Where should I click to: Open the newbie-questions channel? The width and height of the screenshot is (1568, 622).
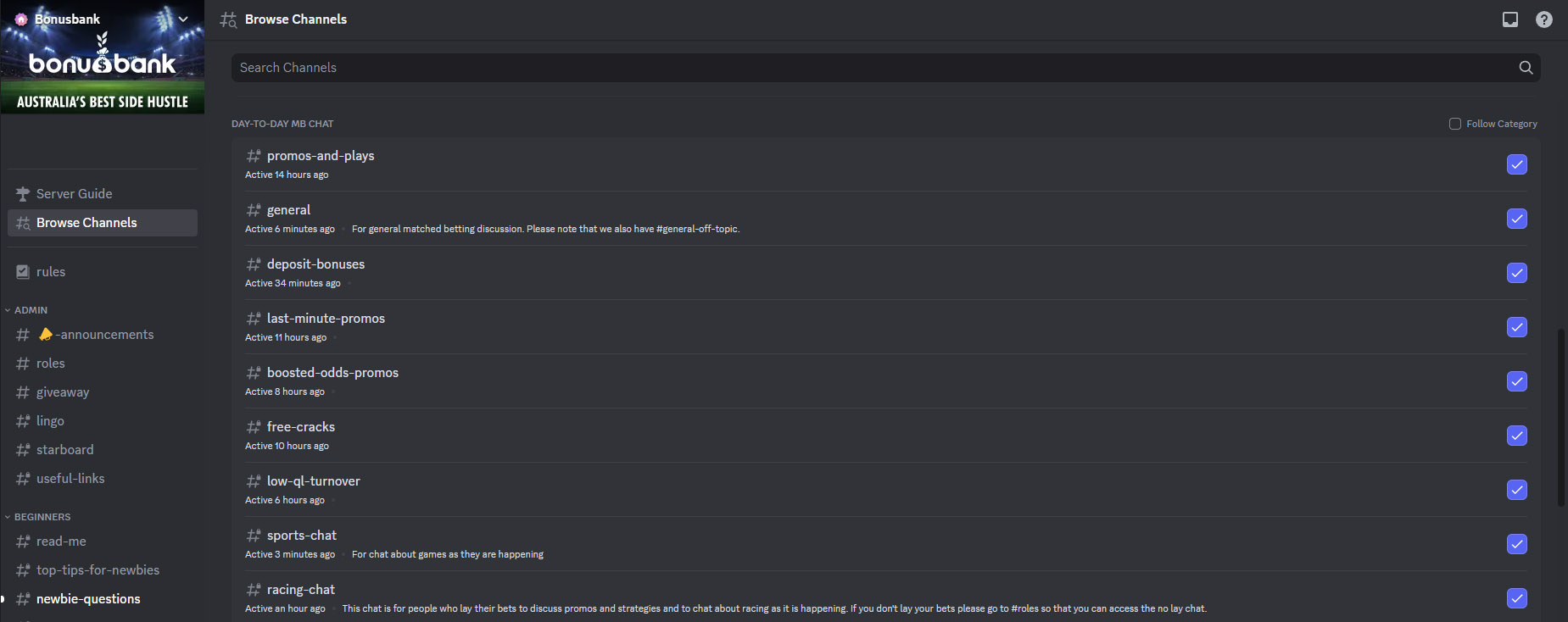pos(88,598)
